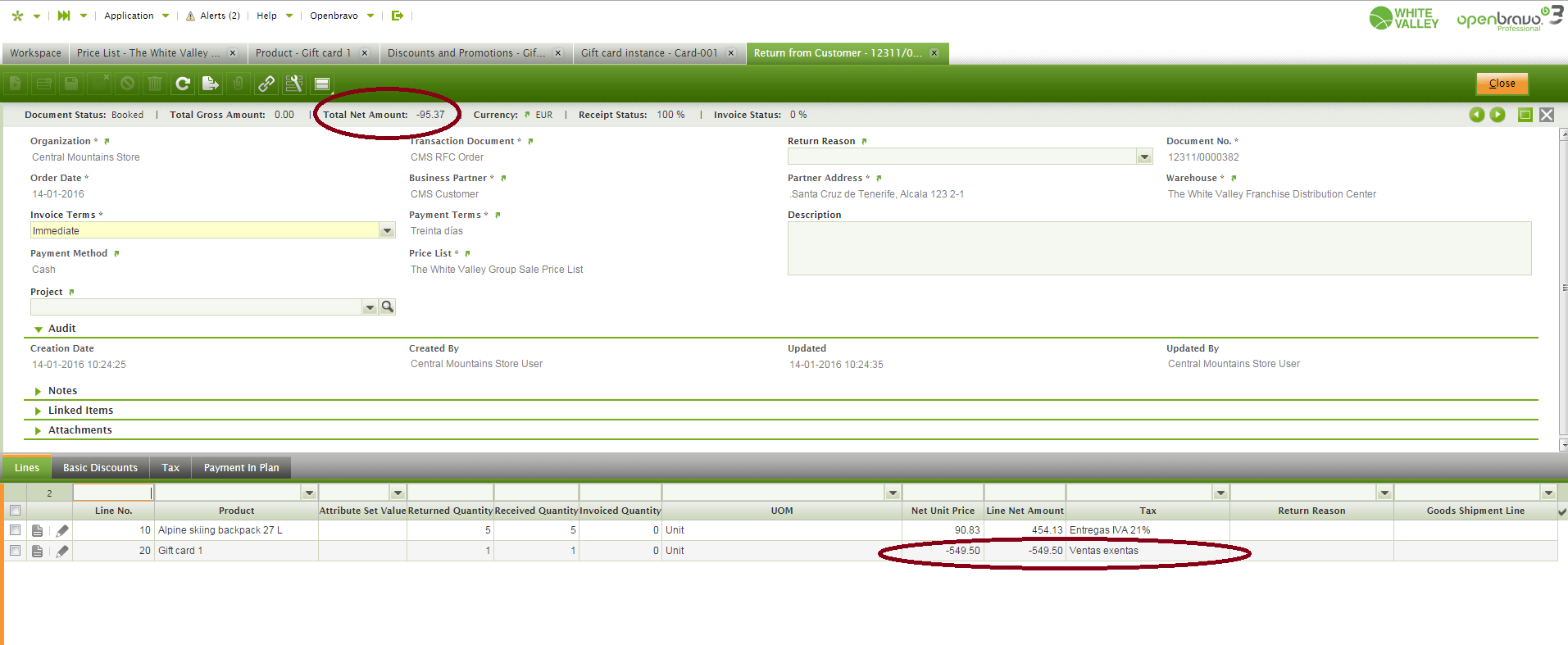Click the trash delete record icon
The height and width of the screenshot is (645, 1568).
point(155,84)
